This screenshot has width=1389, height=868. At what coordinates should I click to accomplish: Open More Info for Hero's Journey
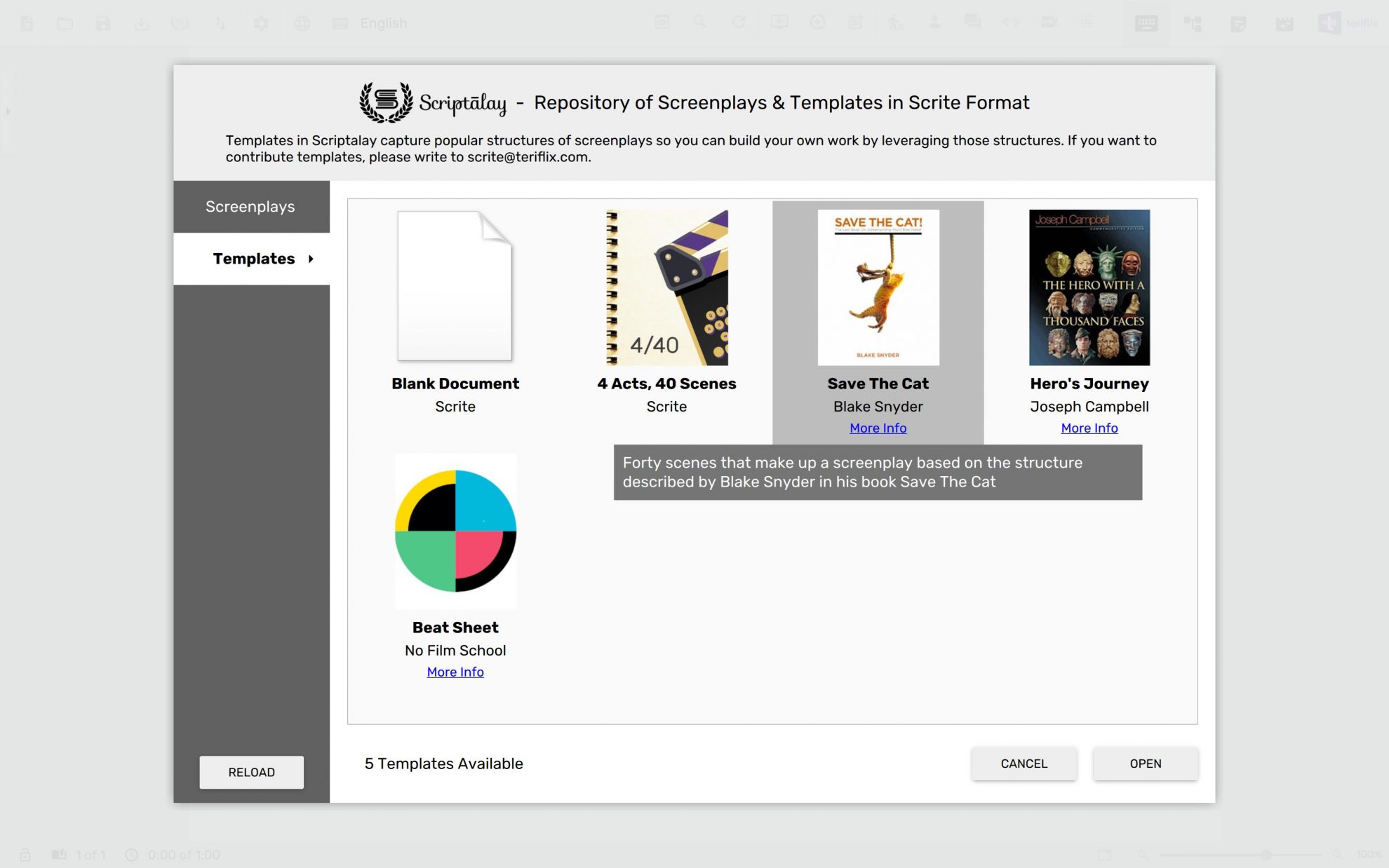pyautogui.click(x=1089, y=428)
